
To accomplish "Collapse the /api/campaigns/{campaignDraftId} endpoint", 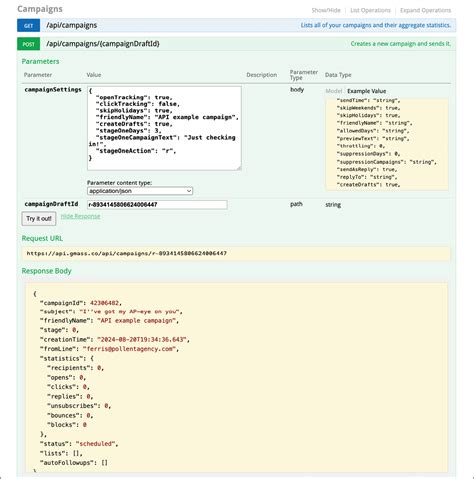I will click(x=103, y=44).
